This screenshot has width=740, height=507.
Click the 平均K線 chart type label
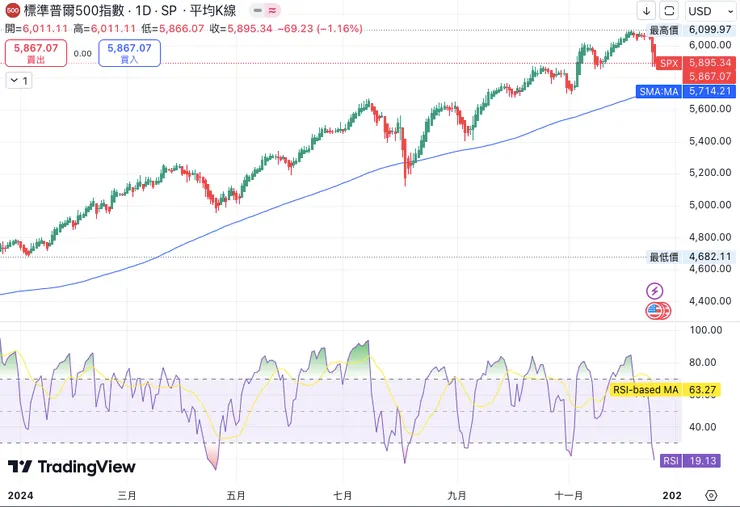pyautogui.click(x=213, y=10)
